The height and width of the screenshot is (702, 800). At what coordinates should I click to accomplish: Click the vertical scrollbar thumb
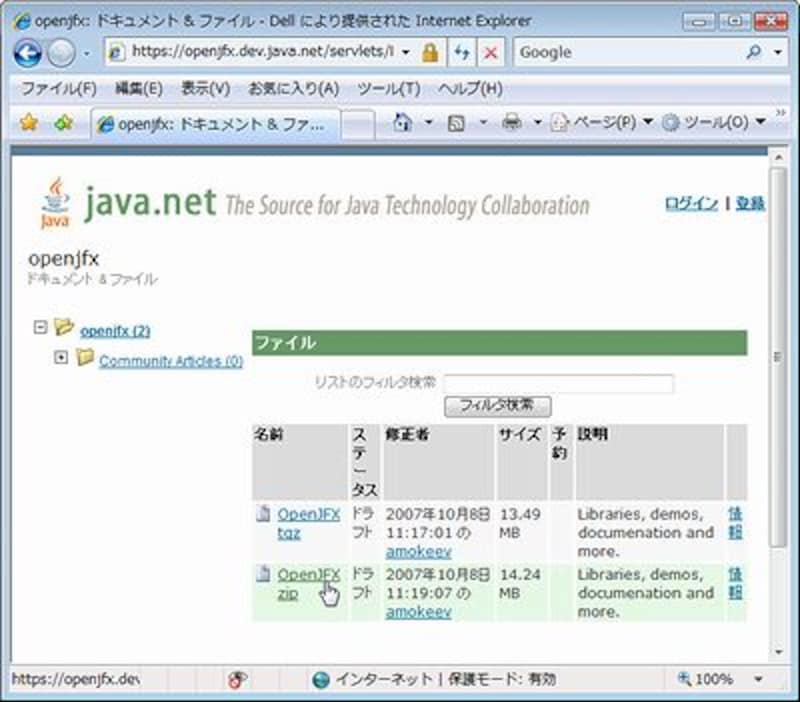point(779,357)
